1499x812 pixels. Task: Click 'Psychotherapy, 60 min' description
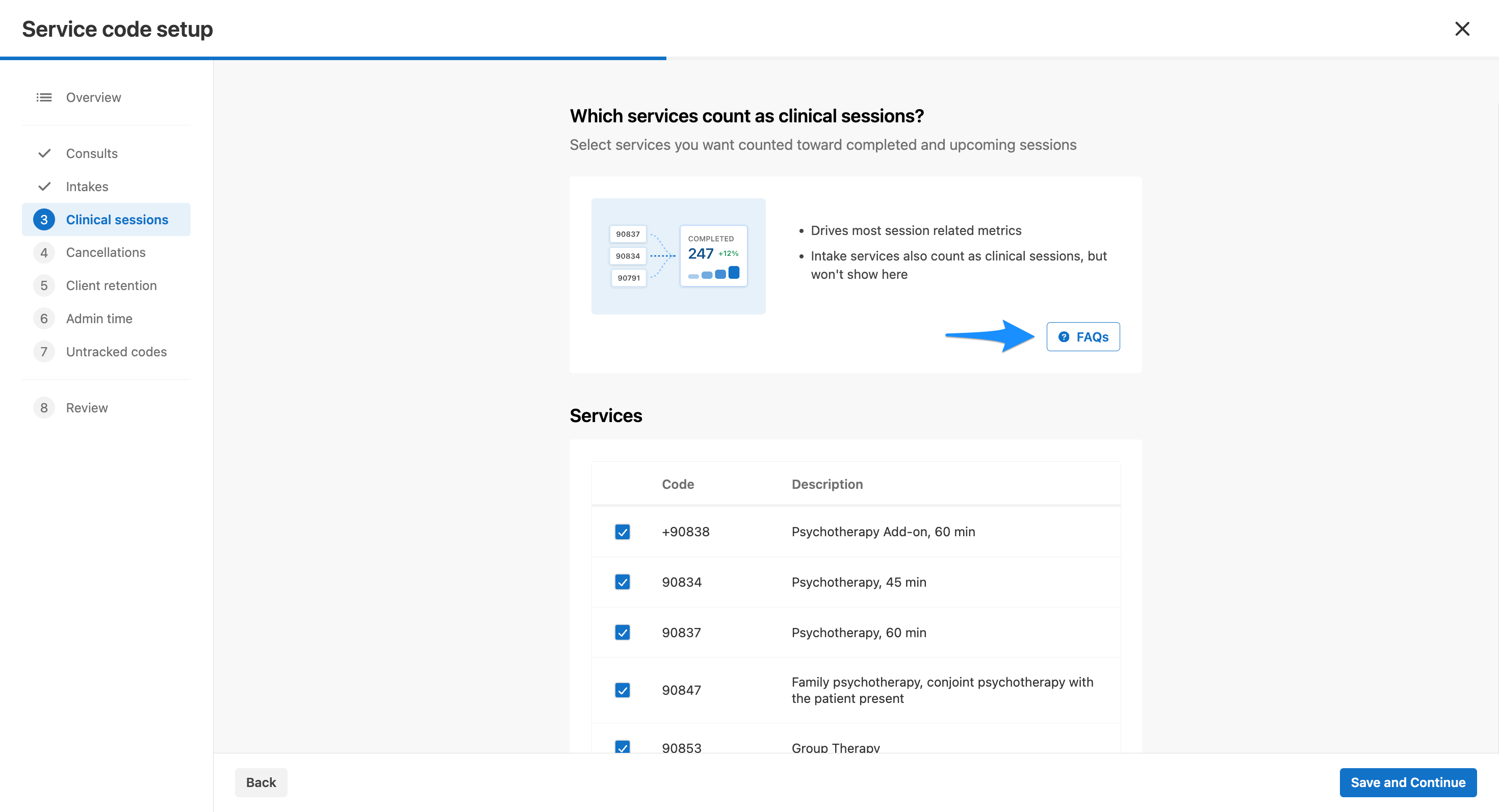(859, 633)
